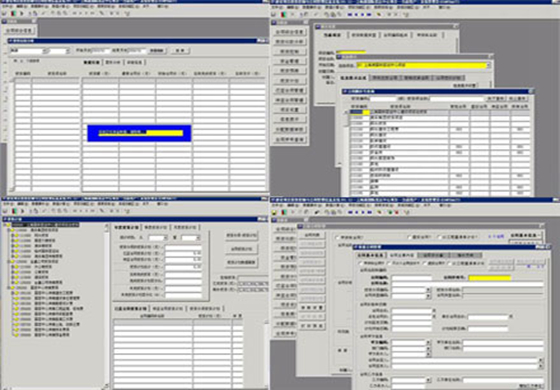Click the last blue navigation arrow above contract form

tap(369, 212)
